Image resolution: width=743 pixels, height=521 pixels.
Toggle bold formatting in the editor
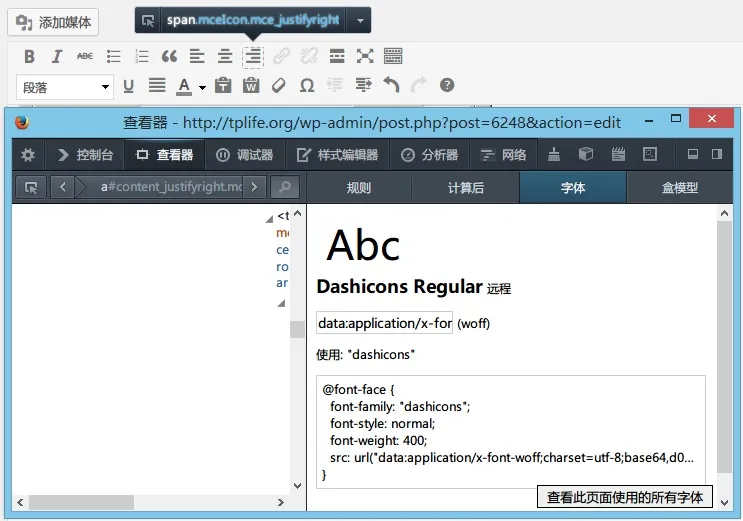(x=30, y=57)
